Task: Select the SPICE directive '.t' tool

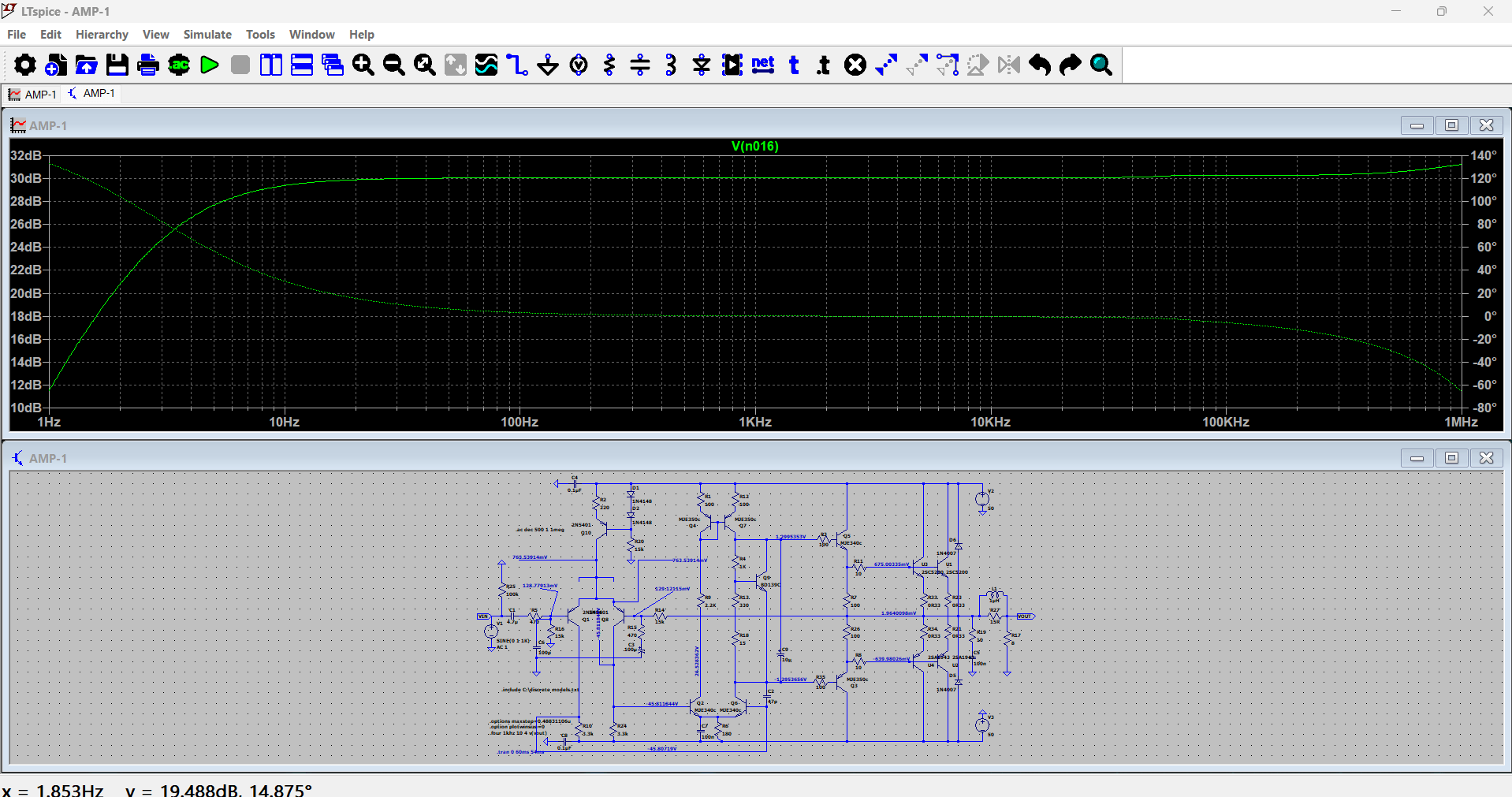Action: 825,65
